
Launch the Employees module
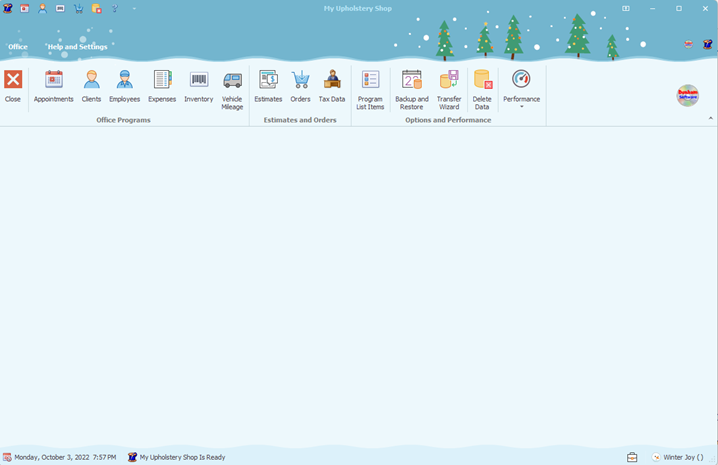click(x=124, y=86)
